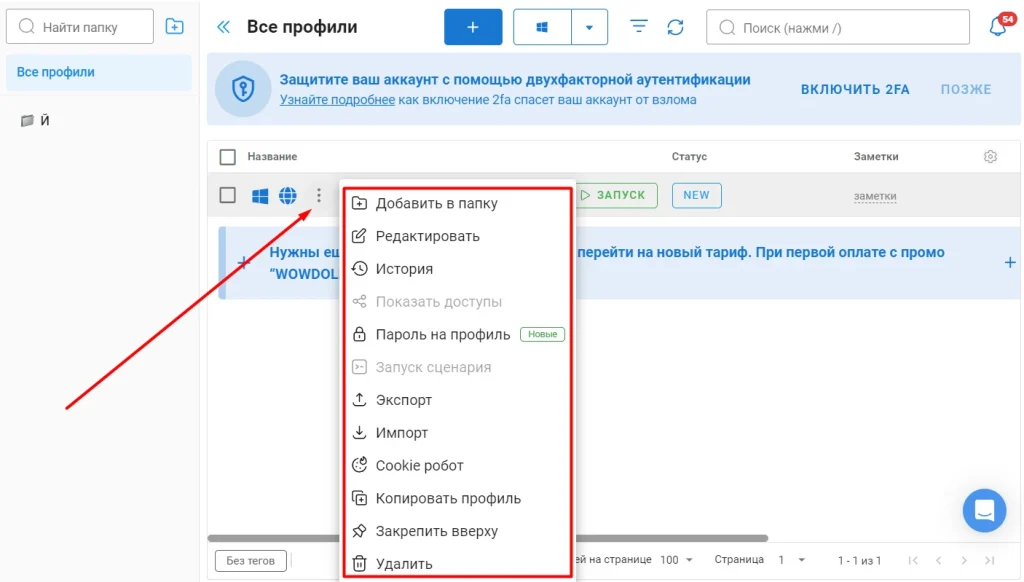This screenshot has width=1024, height=582.
Task: Select Экспорт in the context menu
Action: click(457, 400)
